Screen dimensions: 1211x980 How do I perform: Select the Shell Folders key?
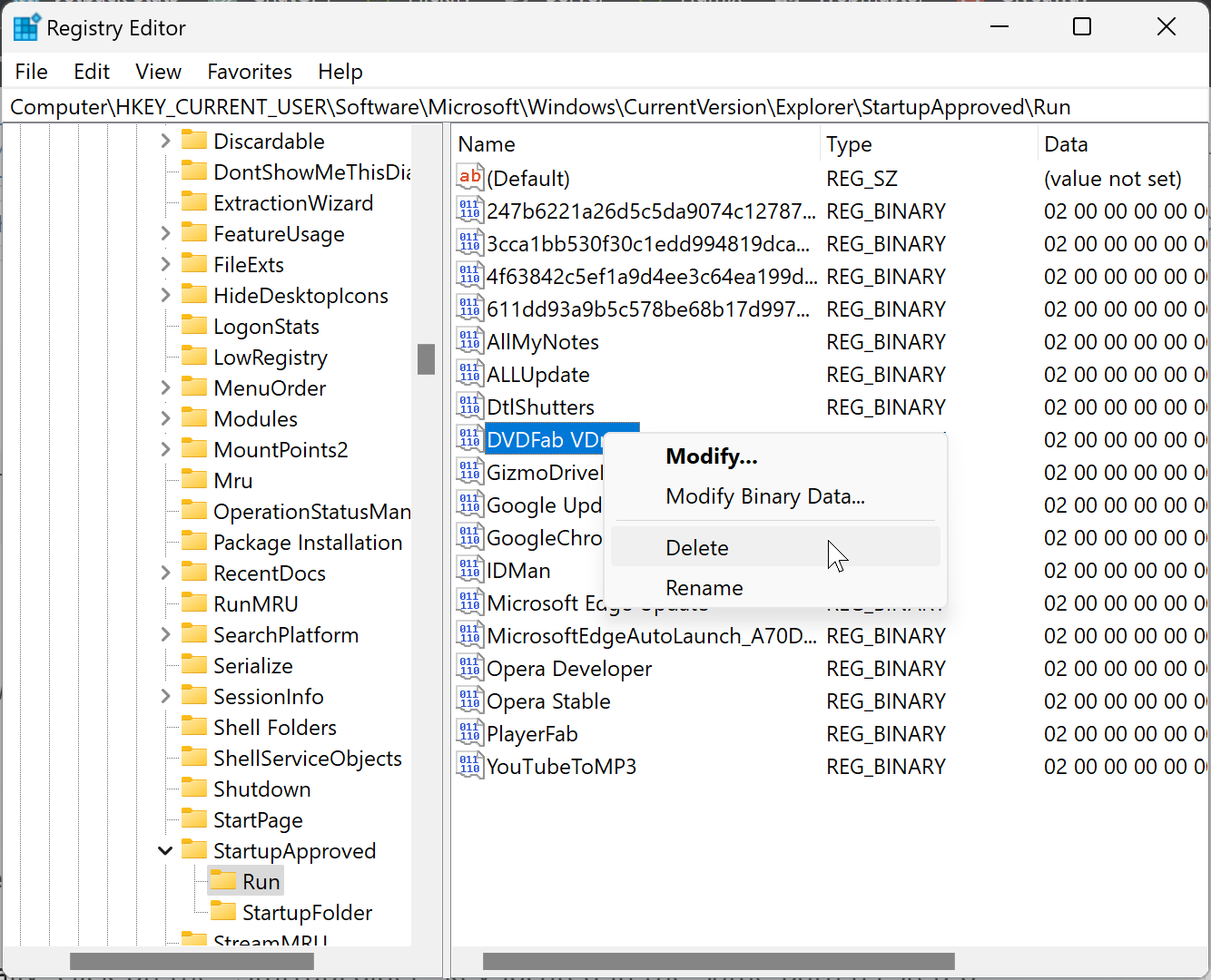point(274,727)
